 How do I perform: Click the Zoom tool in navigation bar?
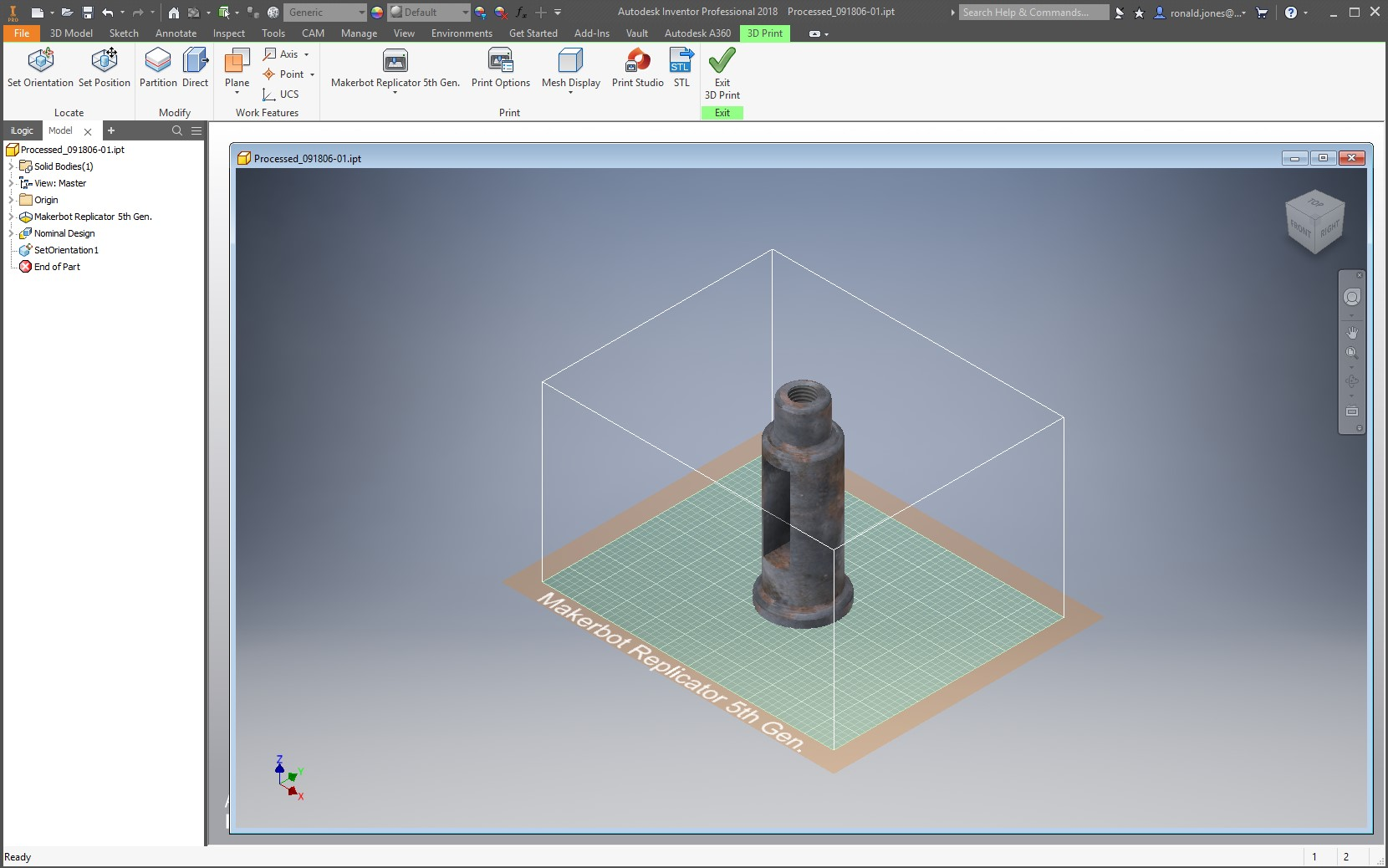(1352, 354)
